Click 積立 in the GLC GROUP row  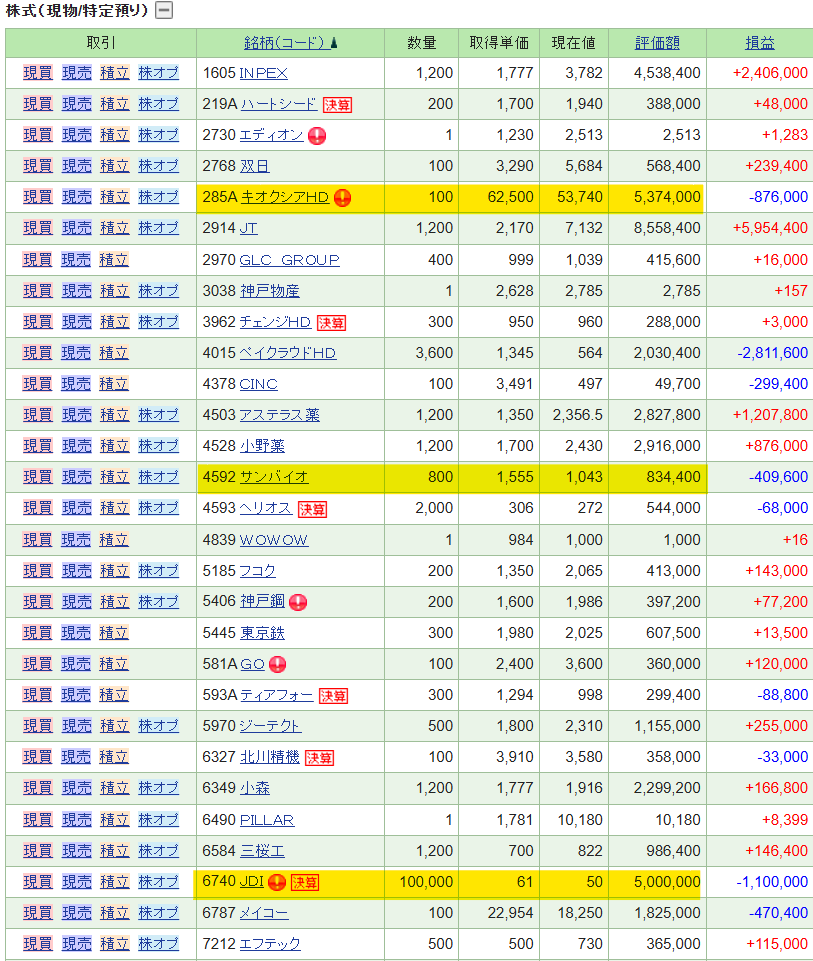click(114, 260)
